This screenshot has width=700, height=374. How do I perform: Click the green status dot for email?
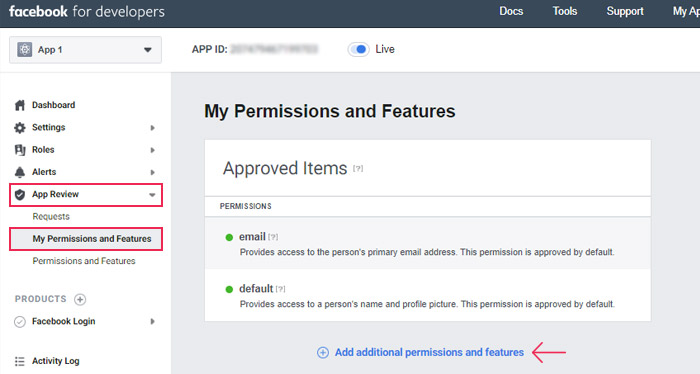coord(229,237)
